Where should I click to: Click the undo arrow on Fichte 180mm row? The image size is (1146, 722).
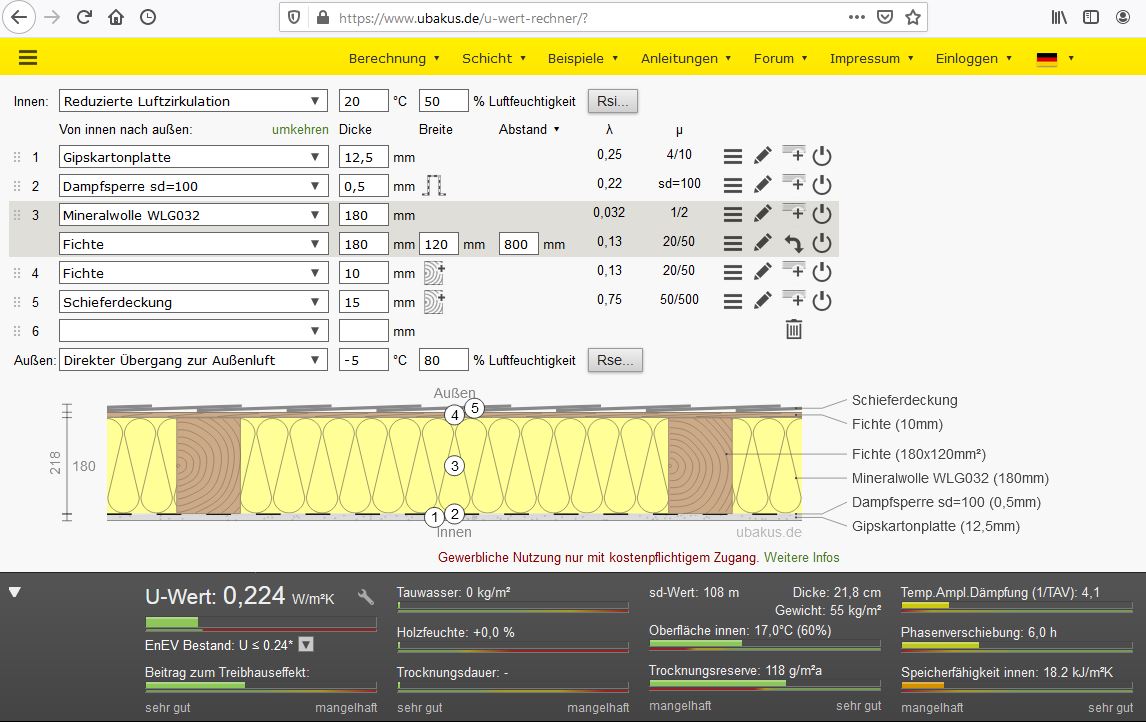(793, 243)
